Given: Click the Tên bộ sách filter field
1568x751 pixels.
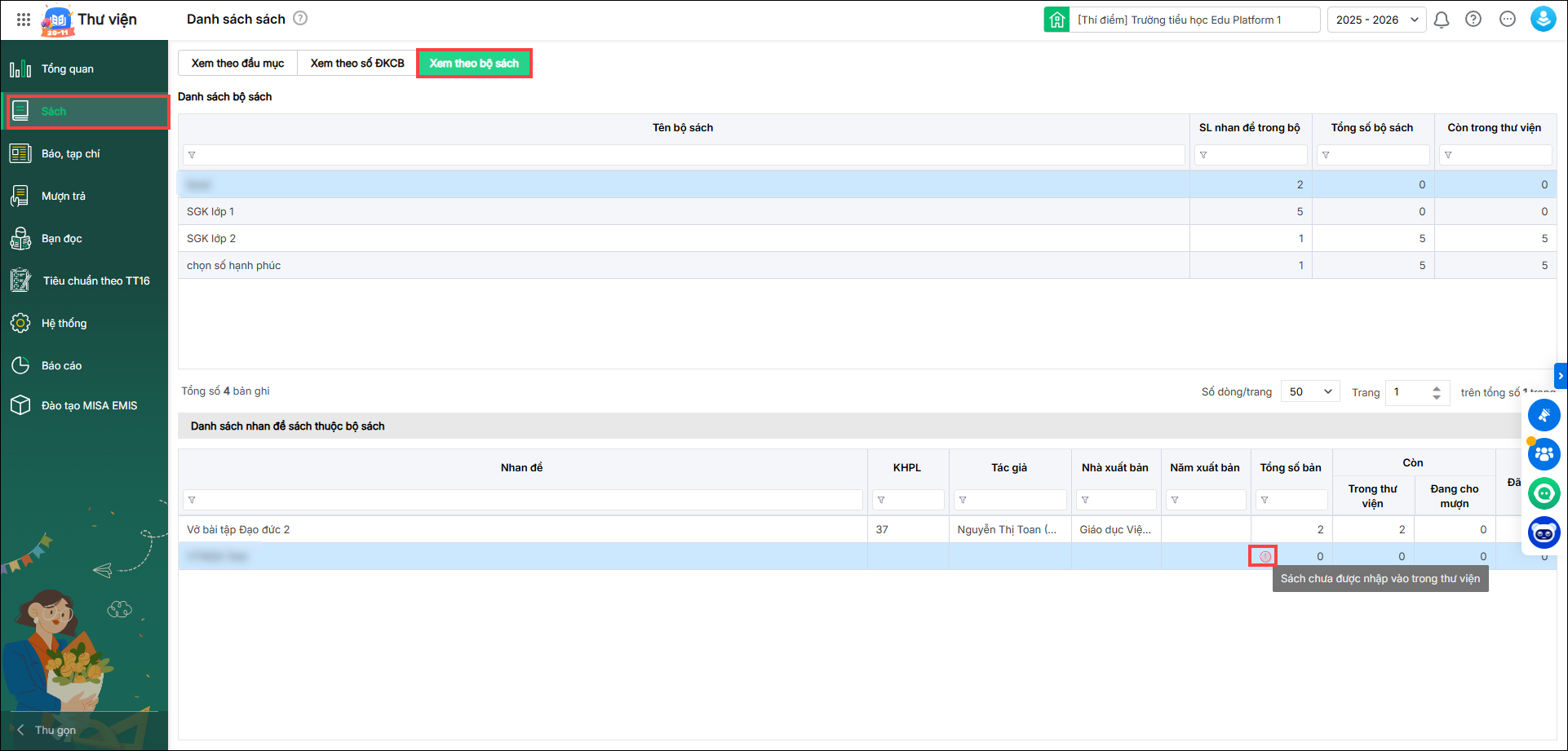Looking at the screenshot, I should (x=684, y=155).
